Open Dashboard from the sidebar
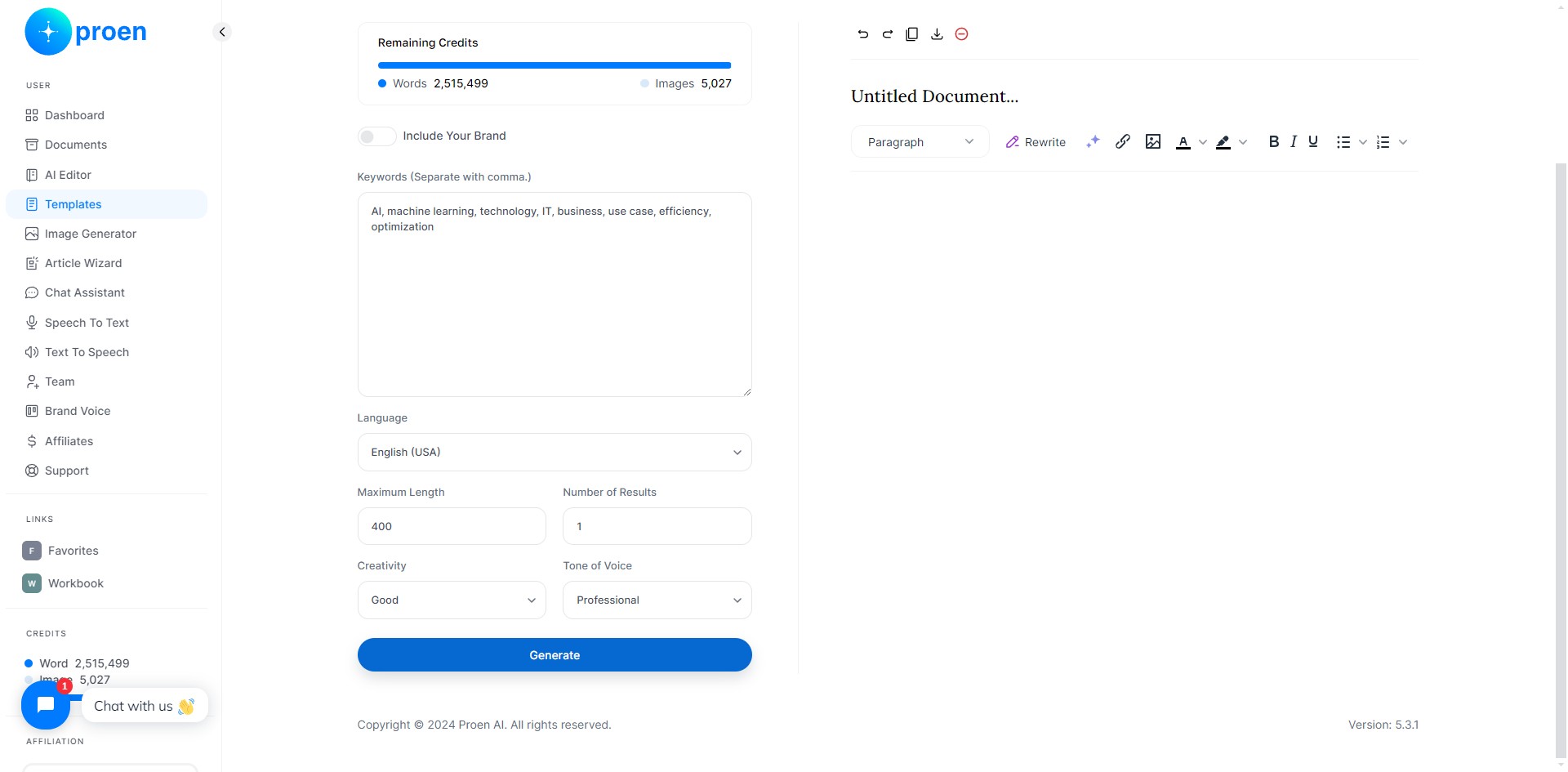Screen dimensions: 1568x772 click(x=106, y=115)
